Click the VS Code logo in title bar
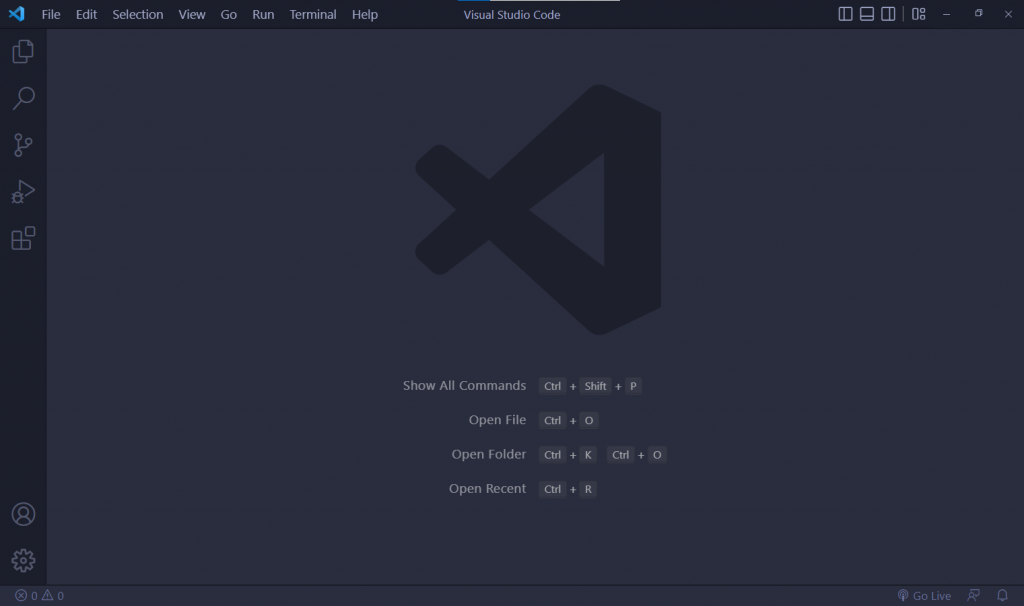 [x=16, y=14]
